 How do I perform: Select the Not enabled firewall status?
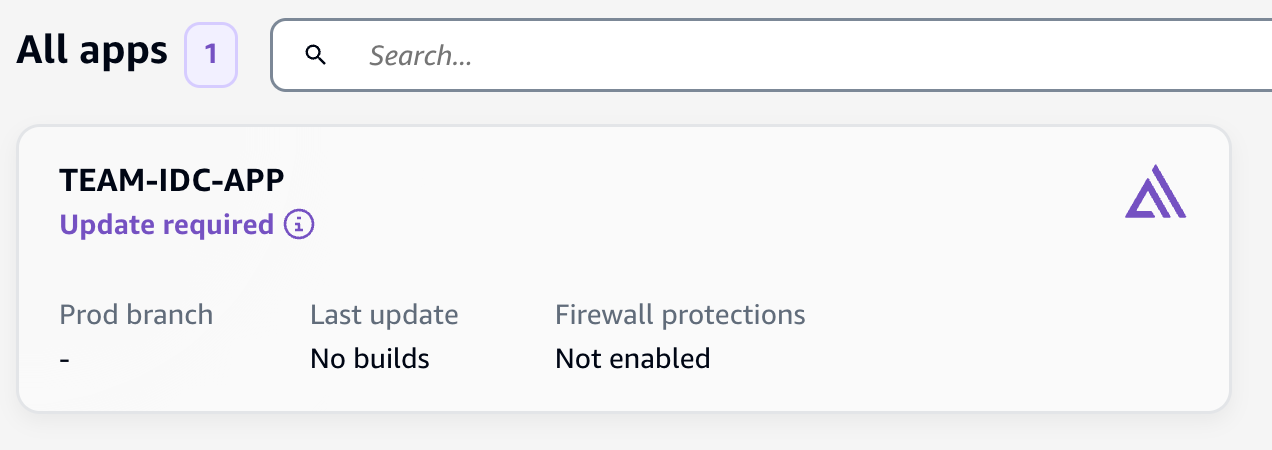click(x=633, y=358)
